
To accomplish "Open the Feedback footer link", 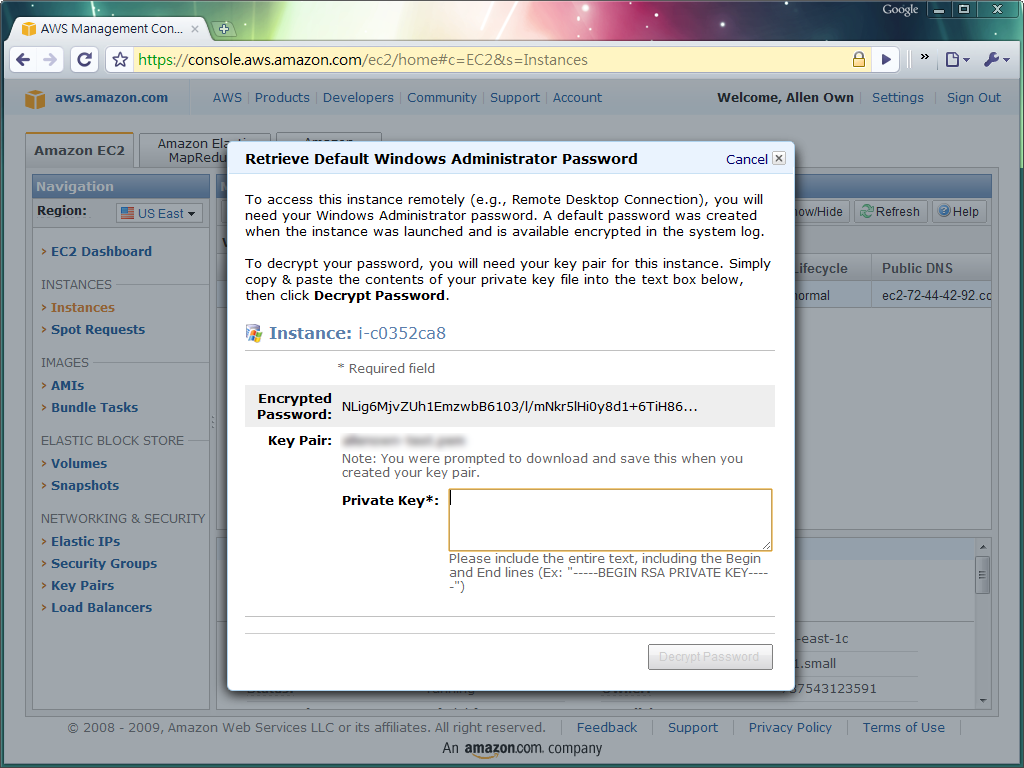I will click(607, 728).
